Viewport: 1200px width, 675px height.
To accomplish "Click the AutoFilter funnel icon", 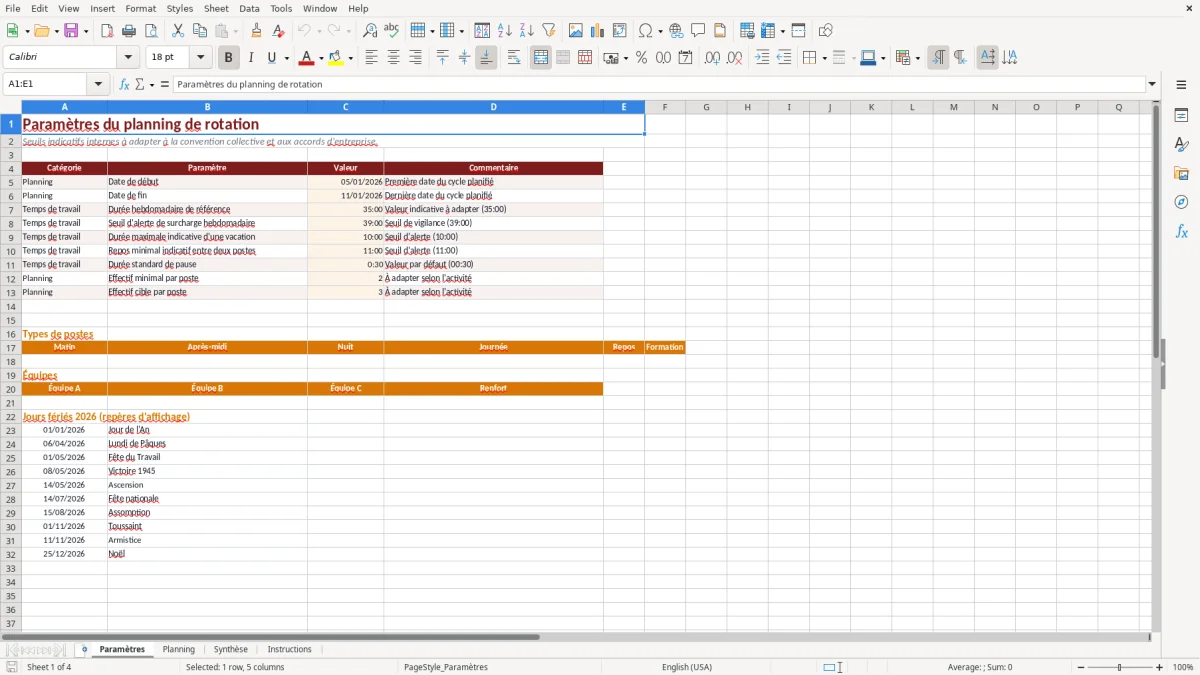I will (x=549, y=31).
